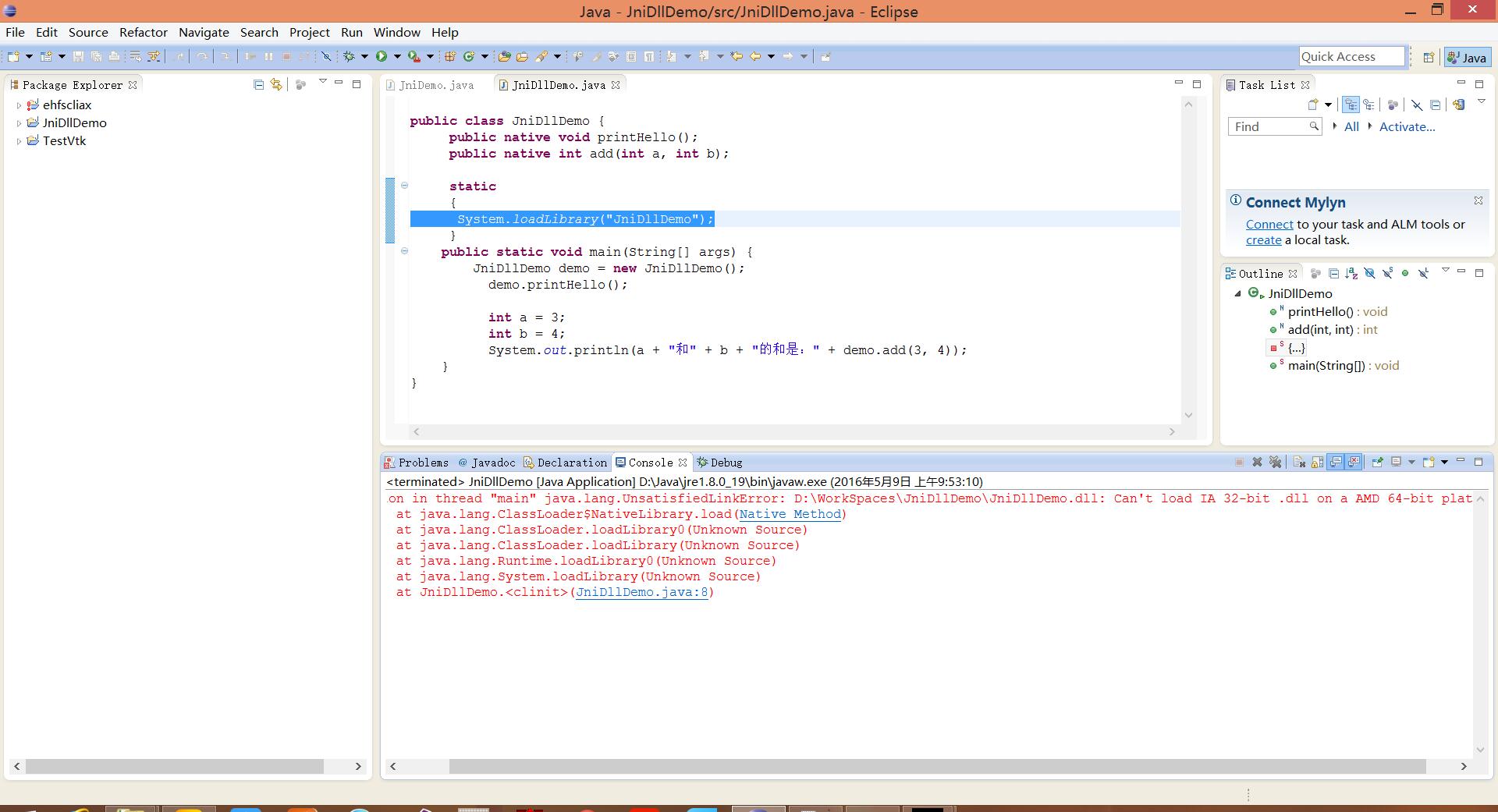
Task: Toggle Link with Editor in Package Explorer
Action: point(275,85)
